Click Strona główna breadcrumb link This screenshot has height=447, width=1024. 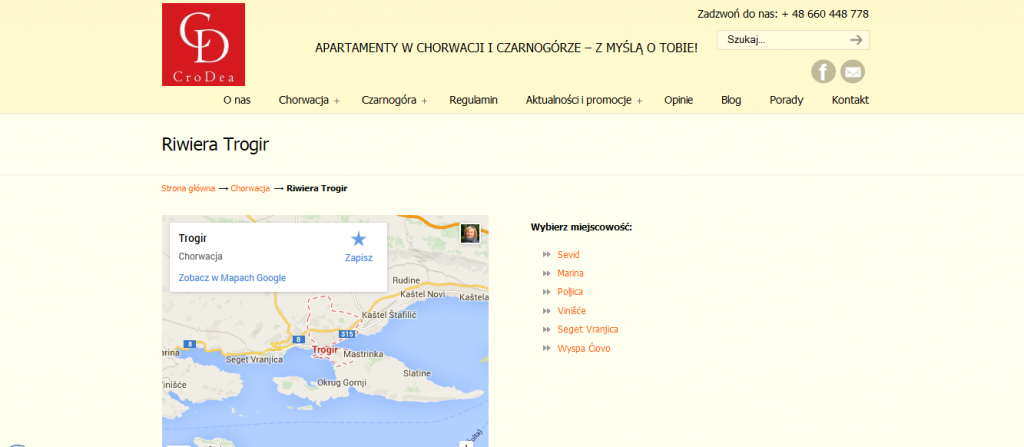[x=188, y=188]
